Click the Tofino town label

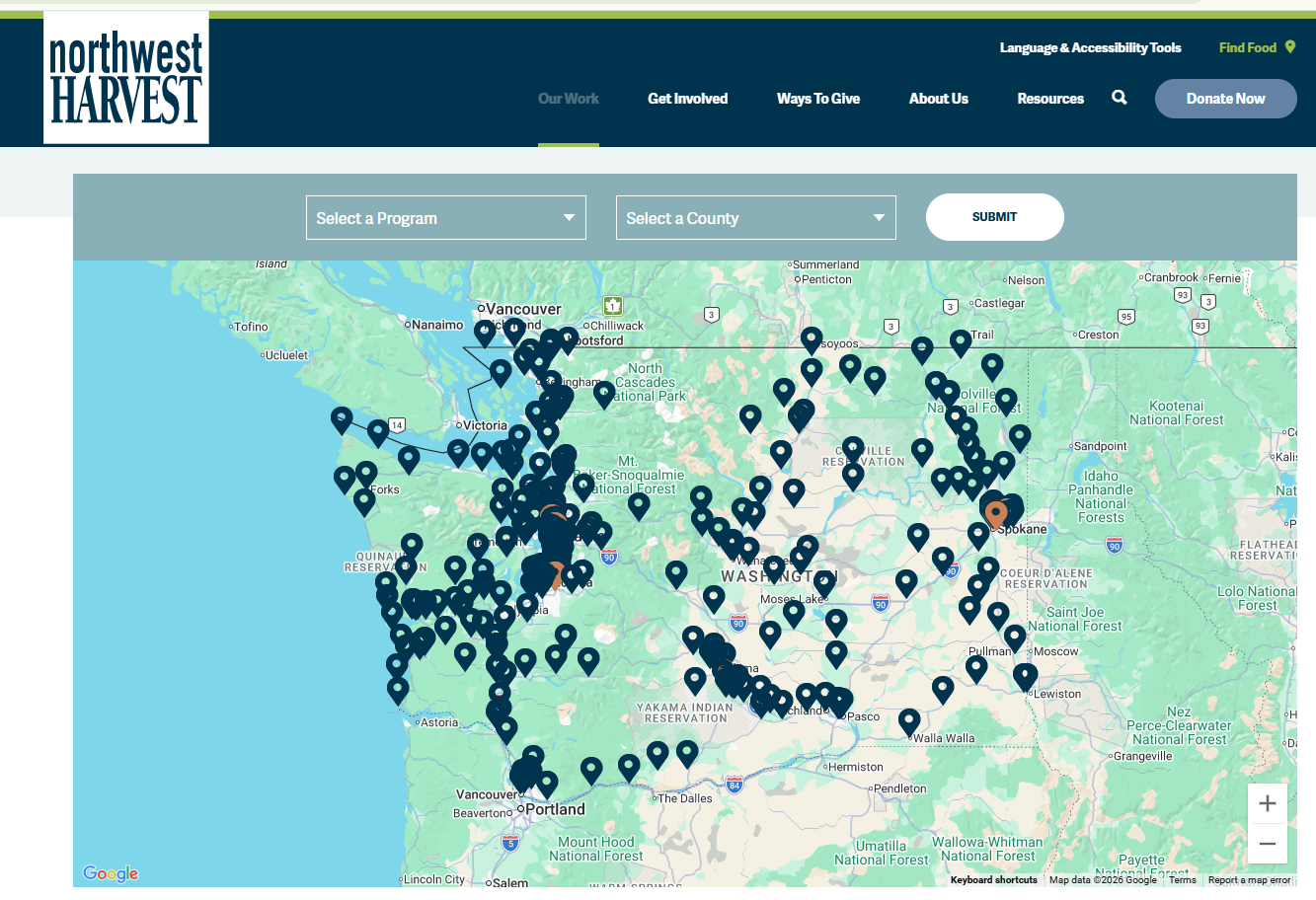(x=251, y=327)
